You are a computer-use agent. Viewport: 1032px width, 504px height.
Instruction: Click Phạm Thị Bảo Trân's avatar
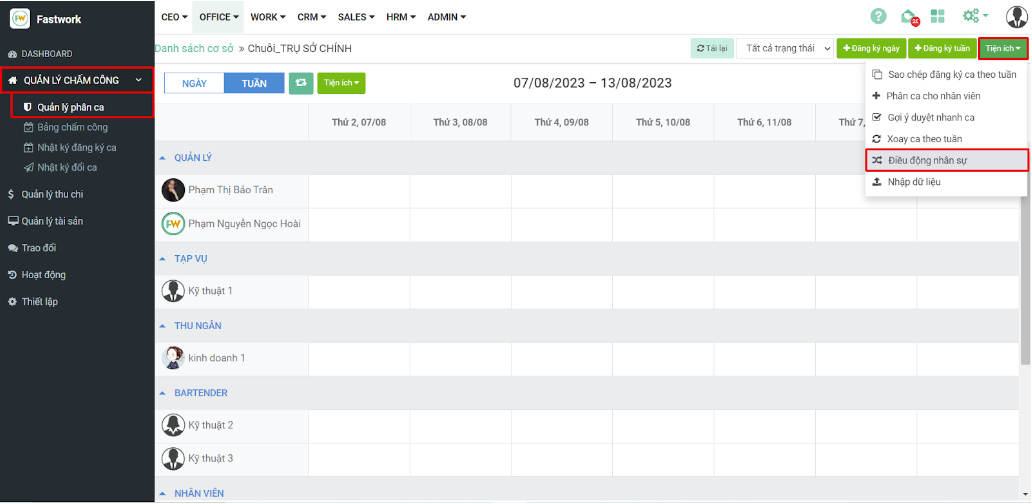173,190
